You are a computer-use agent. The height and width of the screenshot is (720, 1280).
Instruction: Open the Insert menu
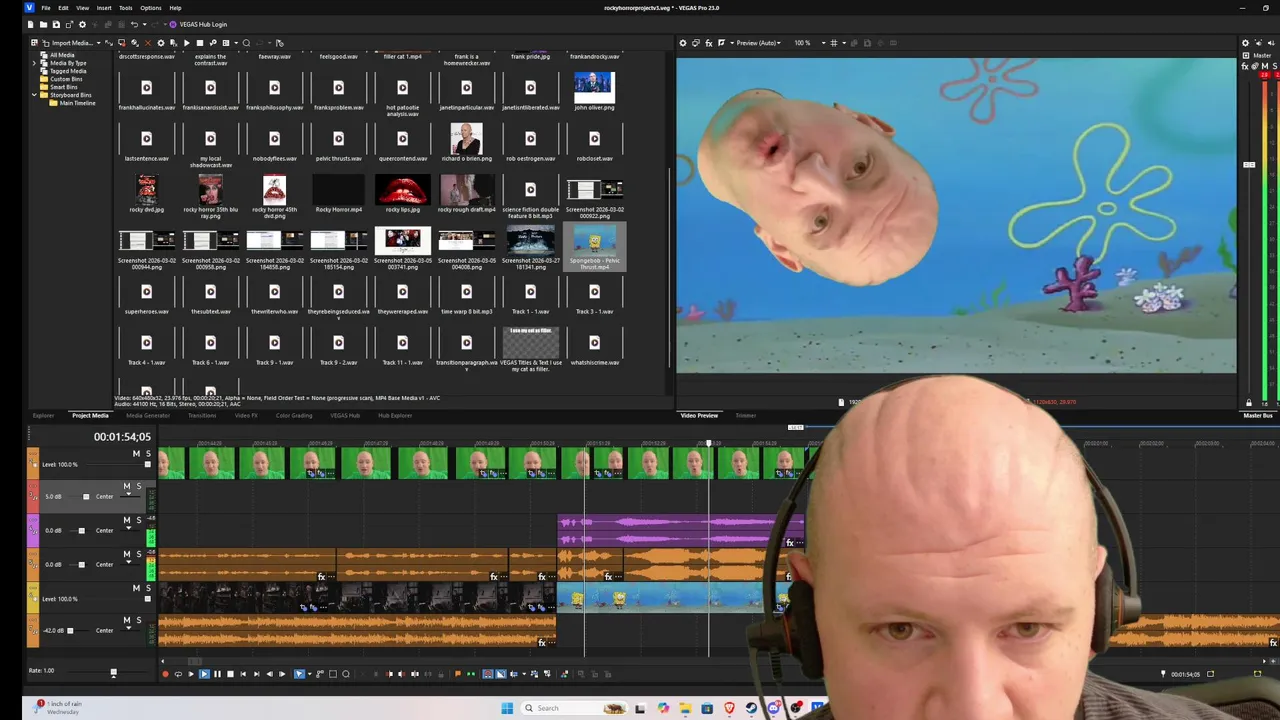[x=104, y=8]
